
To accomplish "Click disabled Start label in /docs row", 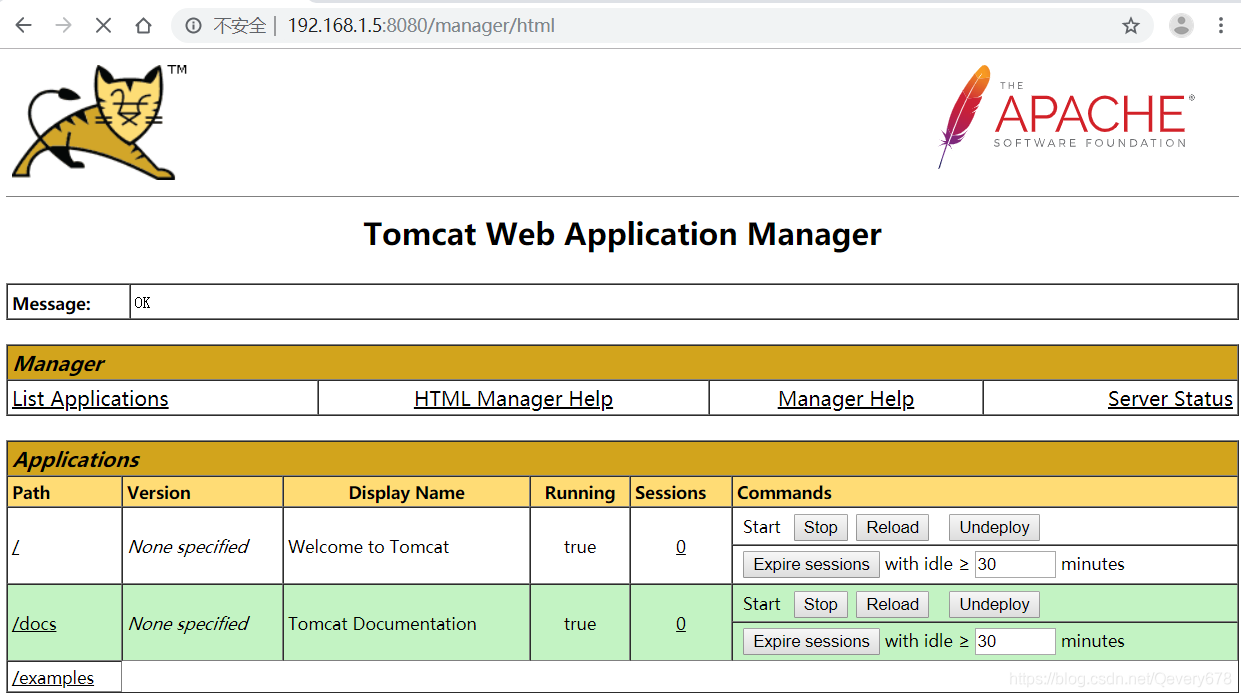I will (762, 604).
